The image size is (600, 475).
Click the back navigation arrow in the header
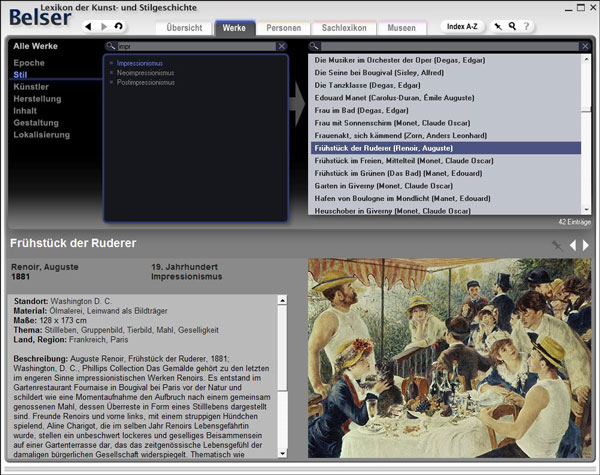88,26
